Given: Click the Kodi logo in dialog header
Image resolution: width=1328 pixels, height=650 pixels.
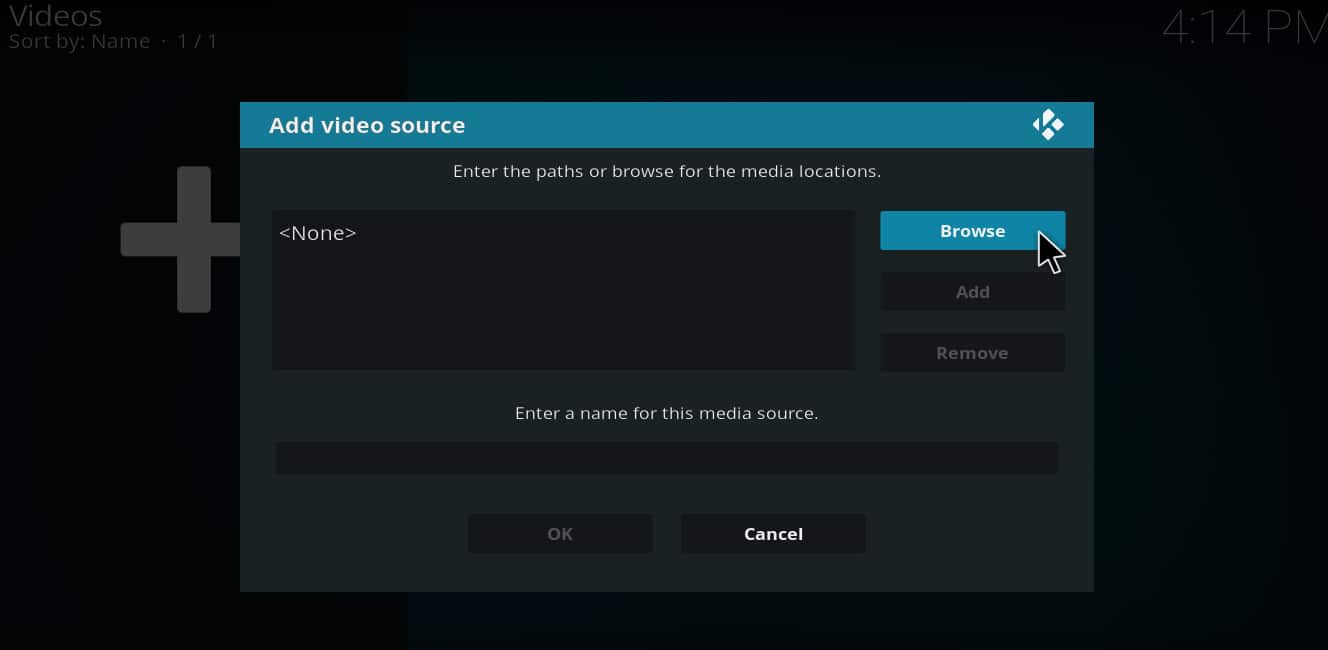Looking at the screenshot, I should [1048, 125].
